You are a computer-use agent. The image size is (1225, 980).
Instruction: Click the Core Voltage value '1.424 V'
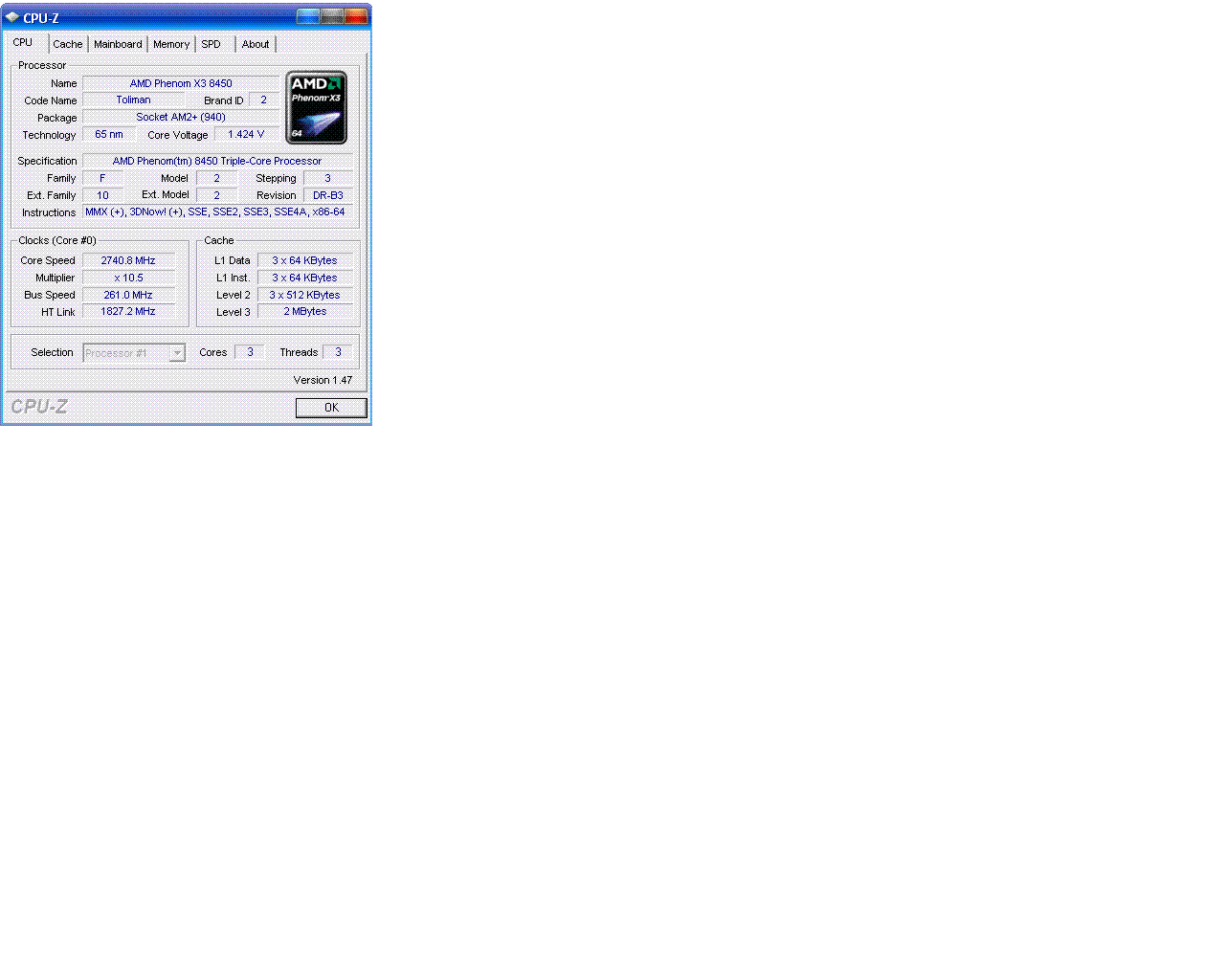247,134
